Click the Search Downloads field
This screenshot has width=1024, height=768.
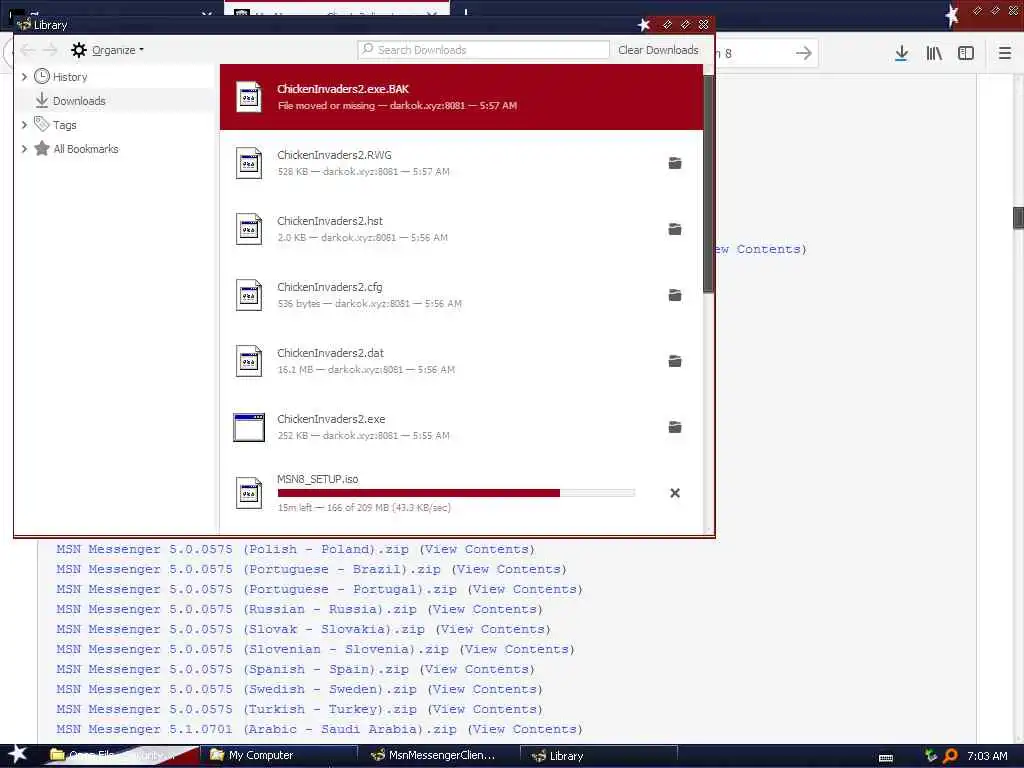(483, 50)
